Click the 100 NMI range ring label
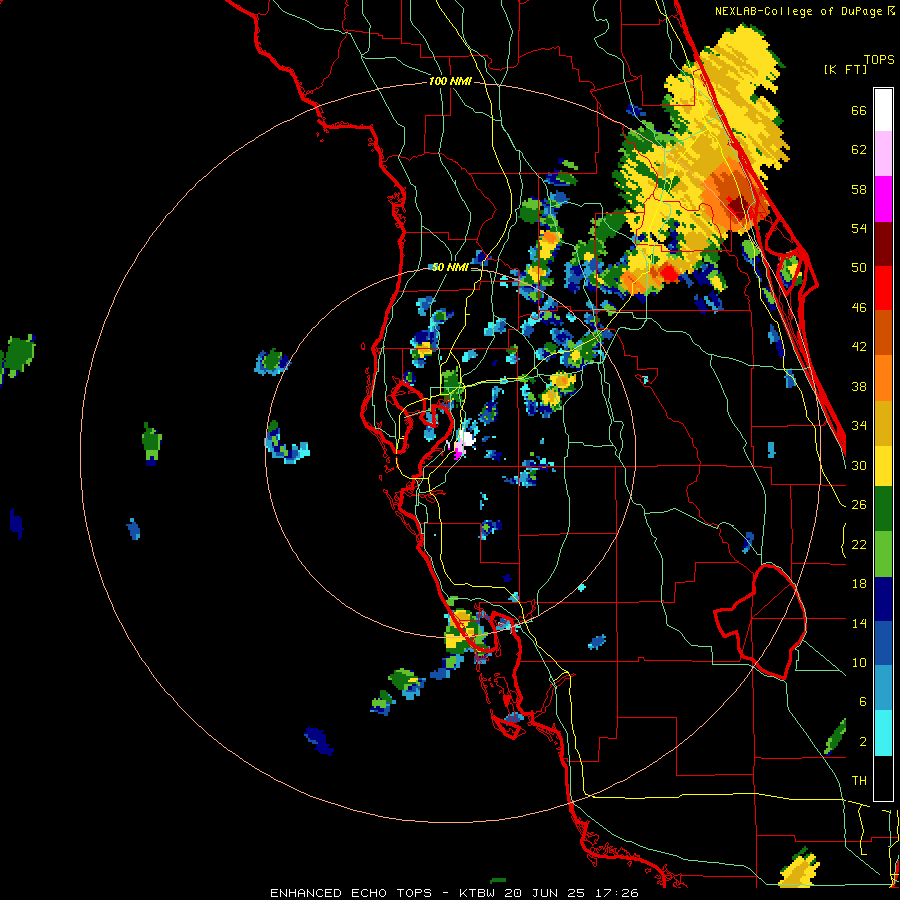Image resolution: width=900 pixels, height=900 pixels. tap(450, 82)
